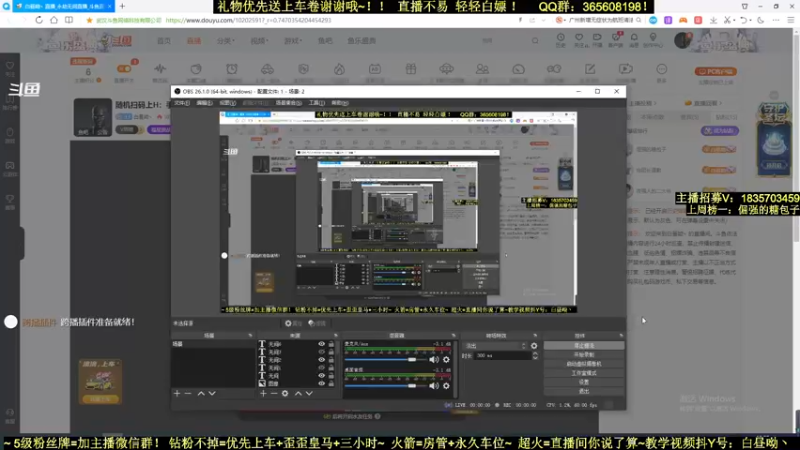Viewport: 800px width, 450px height.
Task: Click the browser address bar URL field
Action: point(337,20)
